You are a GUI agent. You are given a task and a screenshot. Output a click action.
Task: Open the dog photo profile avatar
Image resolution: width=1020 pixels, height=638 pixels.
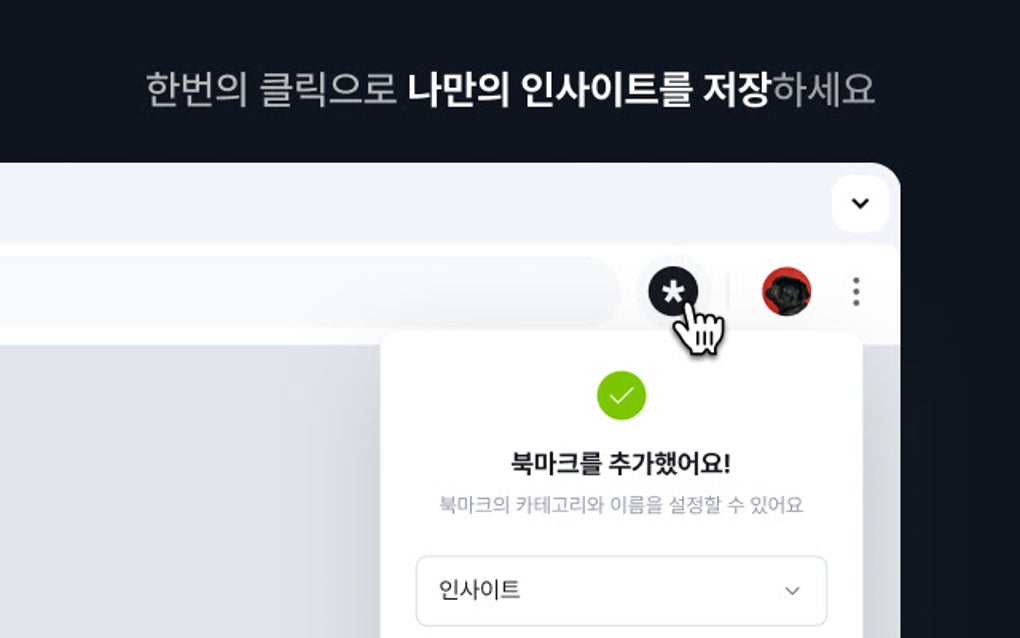tap(786, 291)
